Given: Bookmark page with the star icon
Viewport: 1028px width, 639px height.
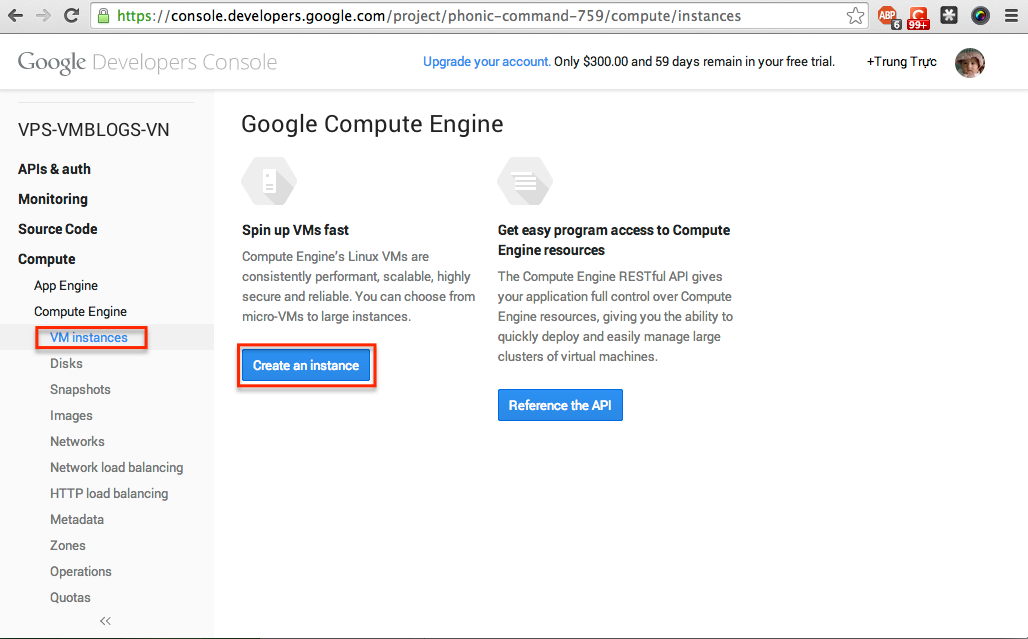Looking at the screenshot, I should coord(855,16).
